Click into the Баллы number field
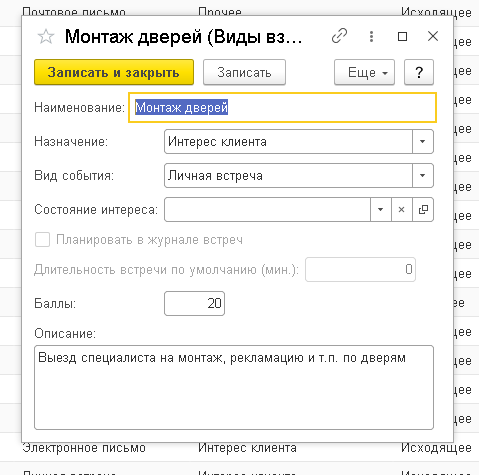 (x=194, y=303)
